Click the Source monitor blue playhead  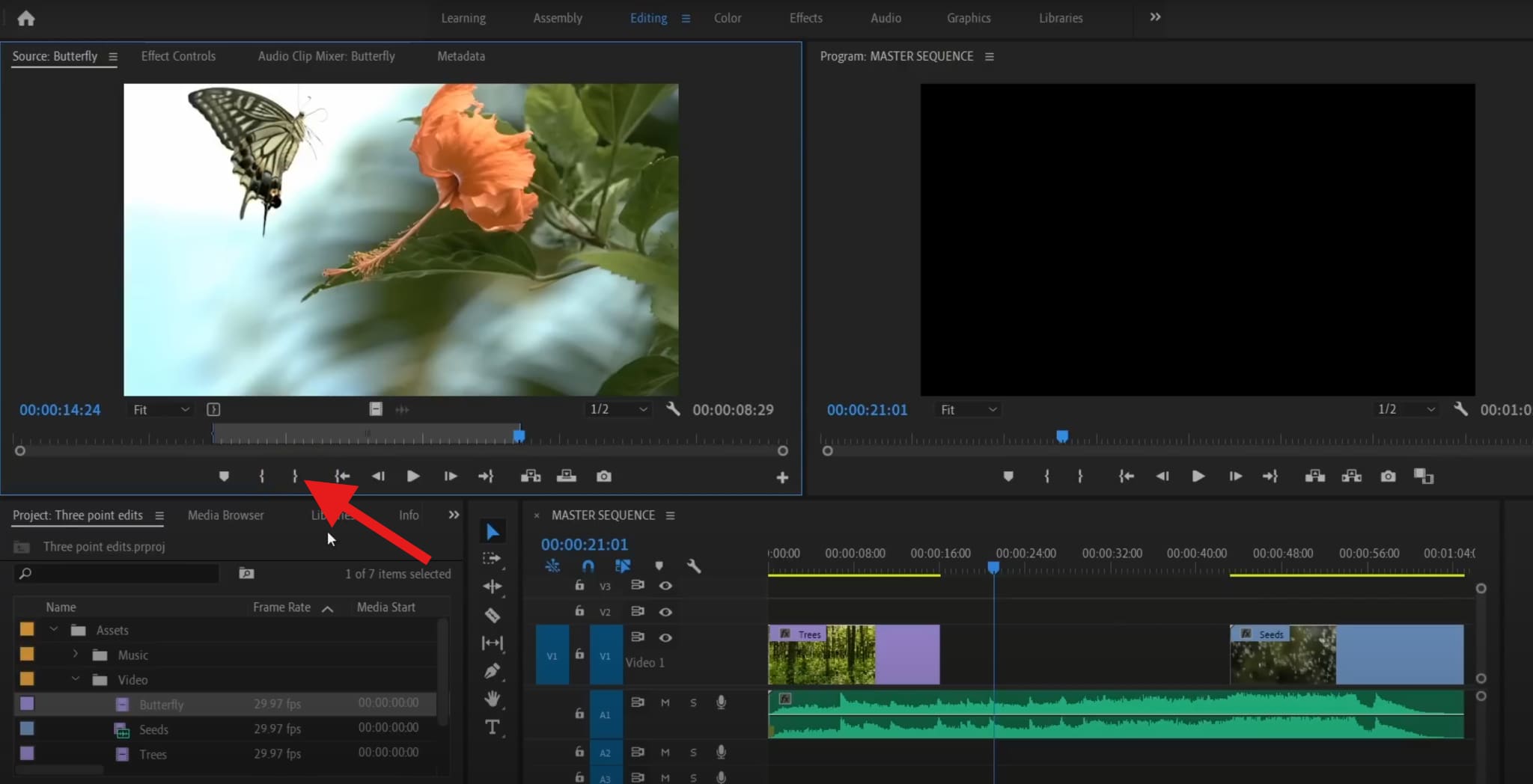519,435
